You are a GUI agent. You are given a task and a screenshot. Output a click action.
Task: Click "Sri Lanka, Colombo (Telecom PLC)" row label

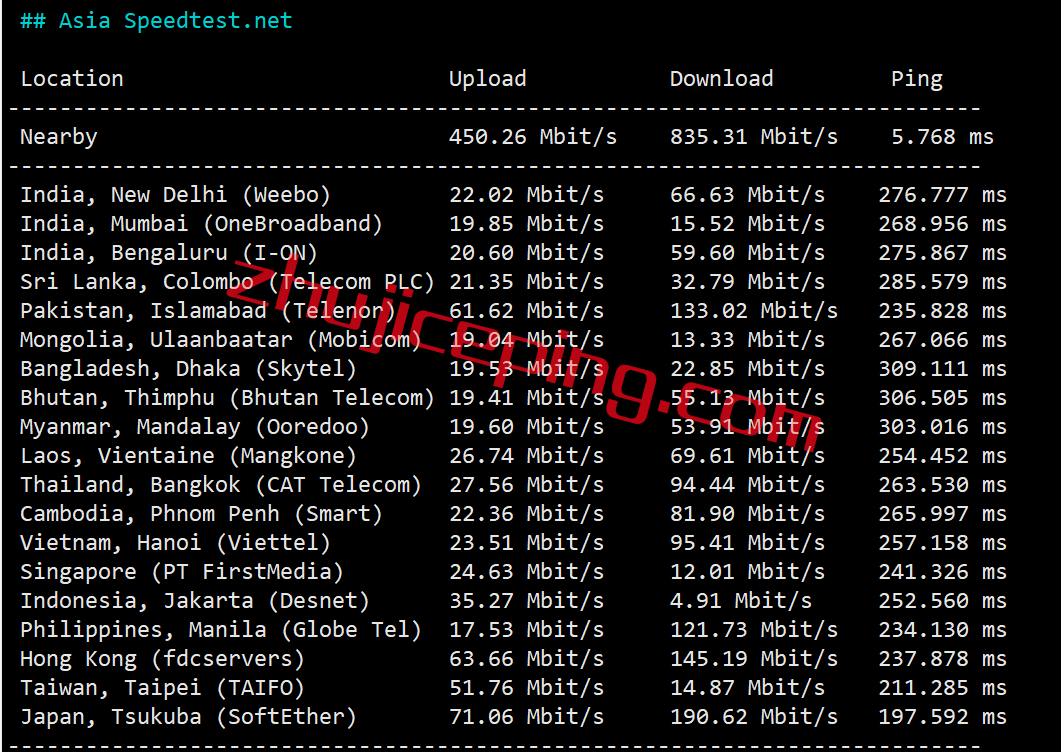coord(227,282)
